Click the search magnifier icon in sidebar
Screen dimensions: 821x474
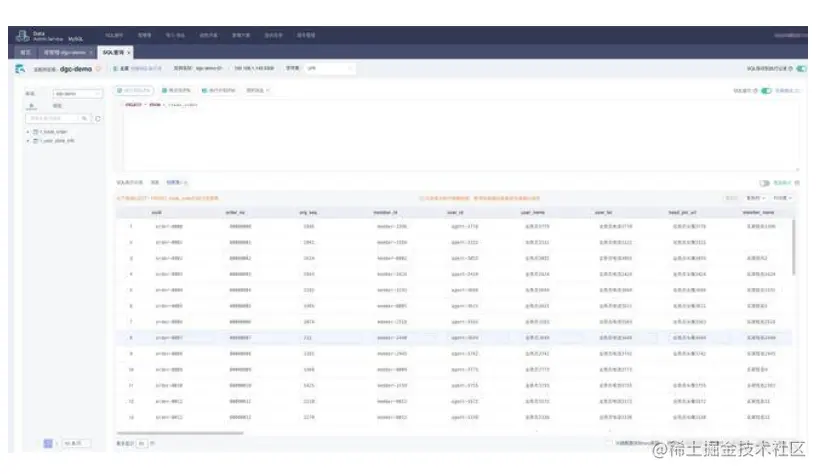(x=84, y=118)
